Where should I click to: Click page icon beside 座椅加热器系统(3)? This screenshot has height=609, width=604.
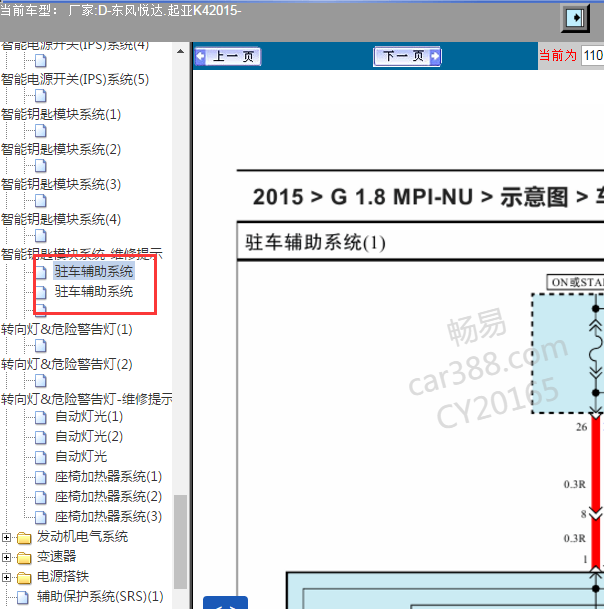[41, 518]
